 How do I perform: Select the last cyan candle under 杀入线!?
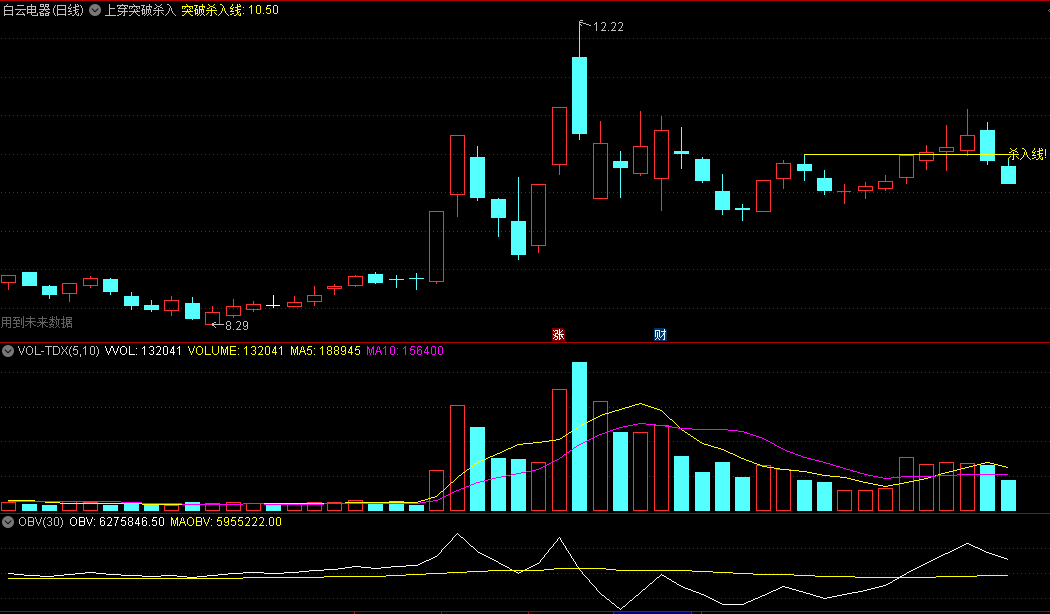pyautogui.click(x=1008, y=175)
